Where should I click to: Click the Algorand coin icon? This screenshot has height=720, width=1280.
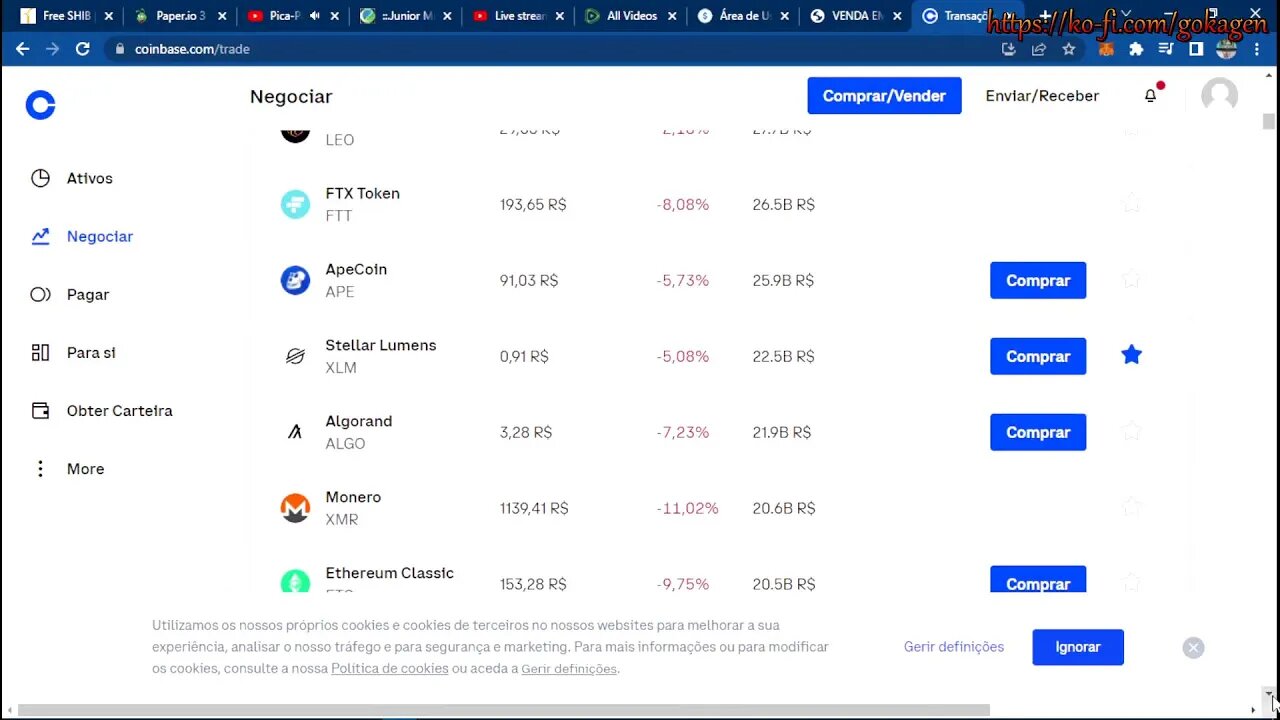[295, 432]
